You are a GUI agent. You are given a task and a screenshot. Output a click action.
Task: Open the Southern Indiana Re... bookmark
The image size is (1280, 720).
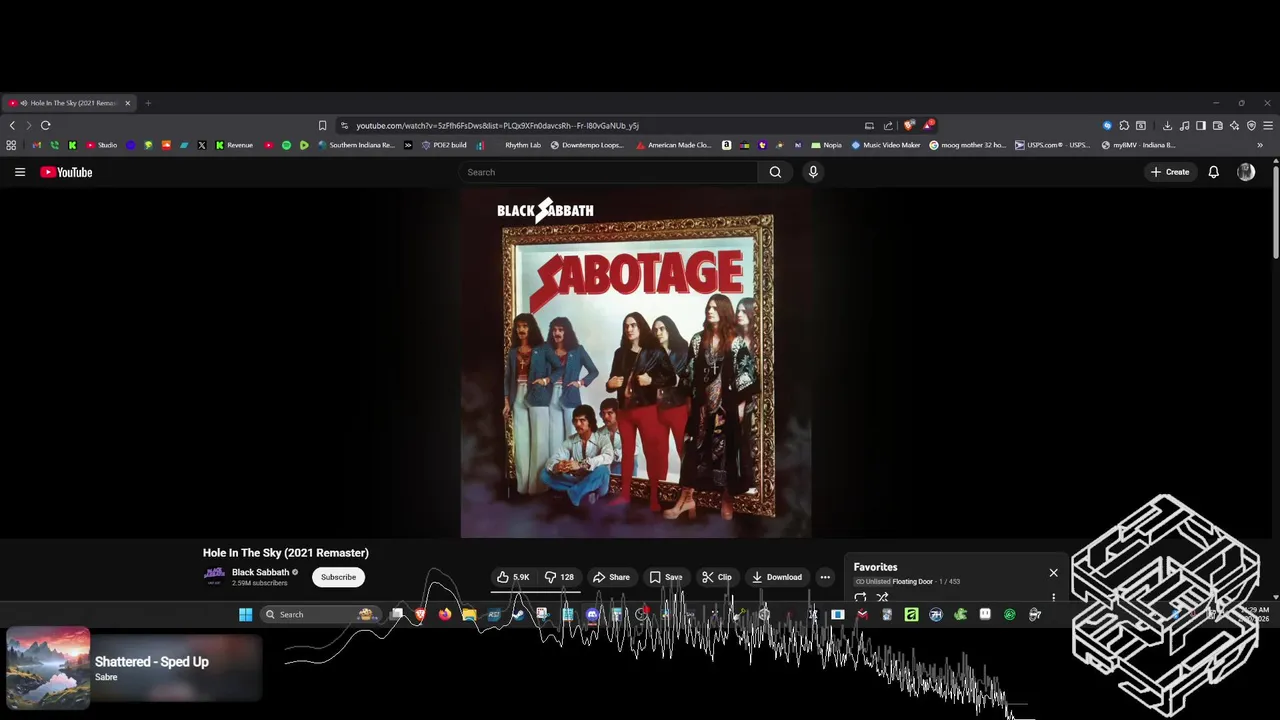click(x=356, y=145)
